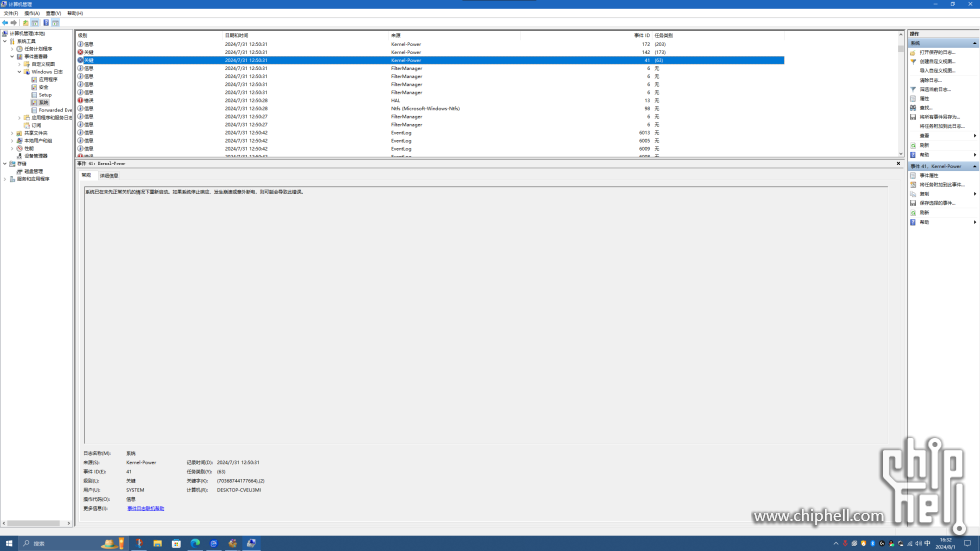The height and width of the screenshot is (551, 980).
Task: Select 磁盘管理 (Disk Management) in tree
Action: pyautogui.click(x=34, y=171)
